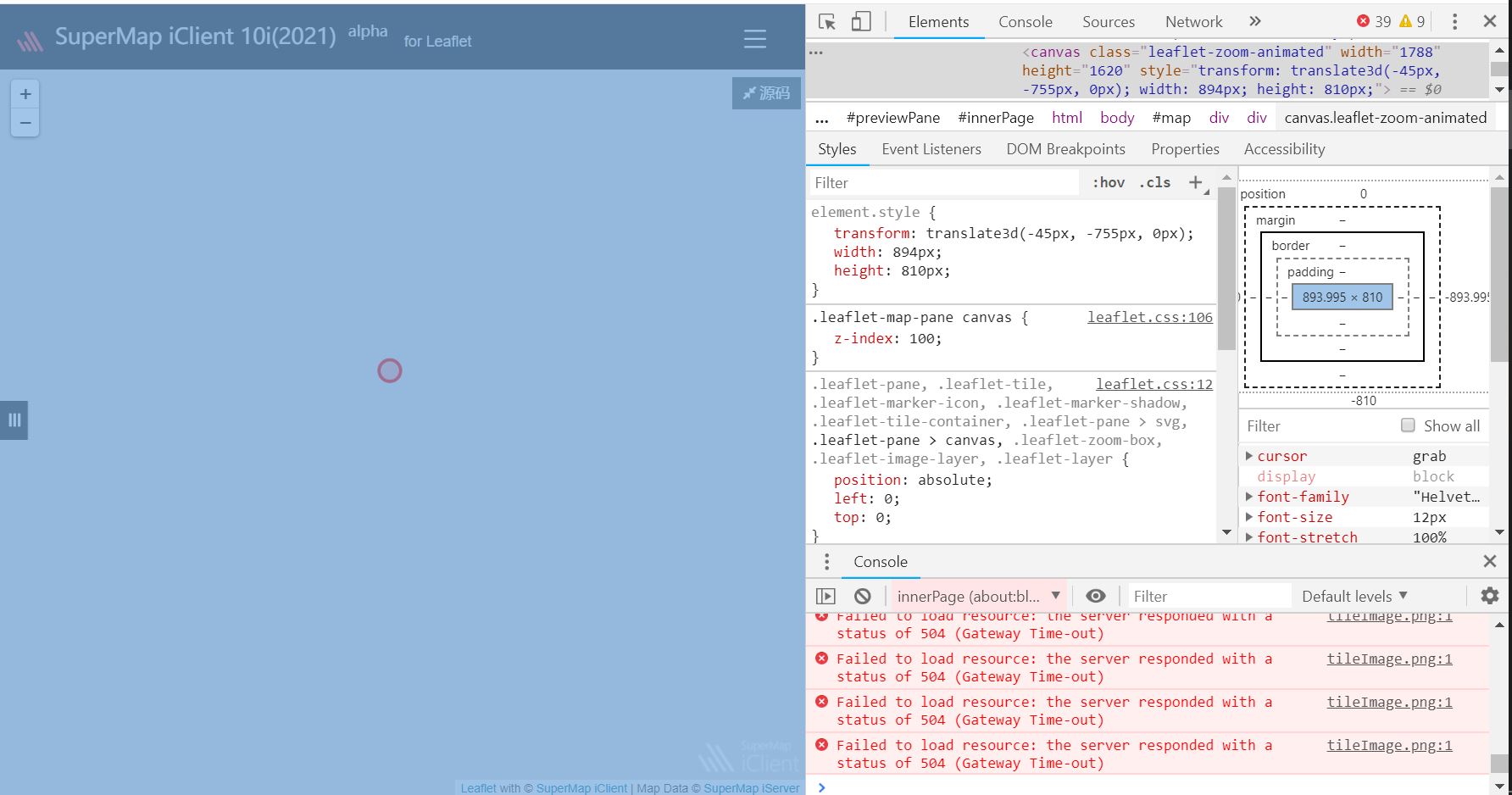
Task: Open the DOM Breakpoints tab
Action: tap(1065, 149)
